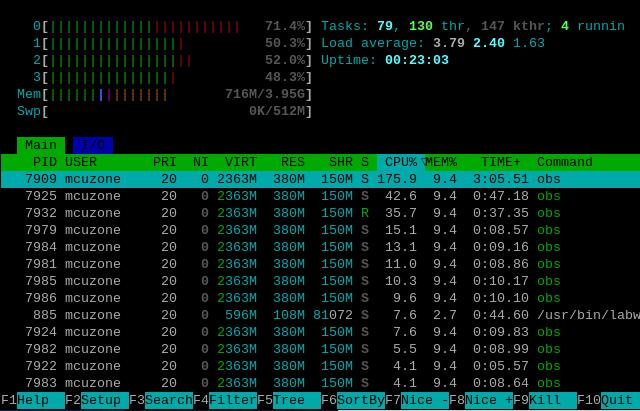Open F2 Setup
This screenshot has height=411, width=640.
[97, 400]
